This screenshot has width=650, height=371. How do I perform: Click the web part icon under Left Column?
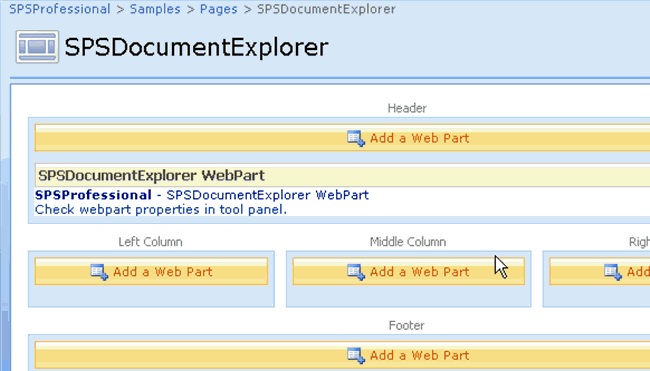(99, 272)
